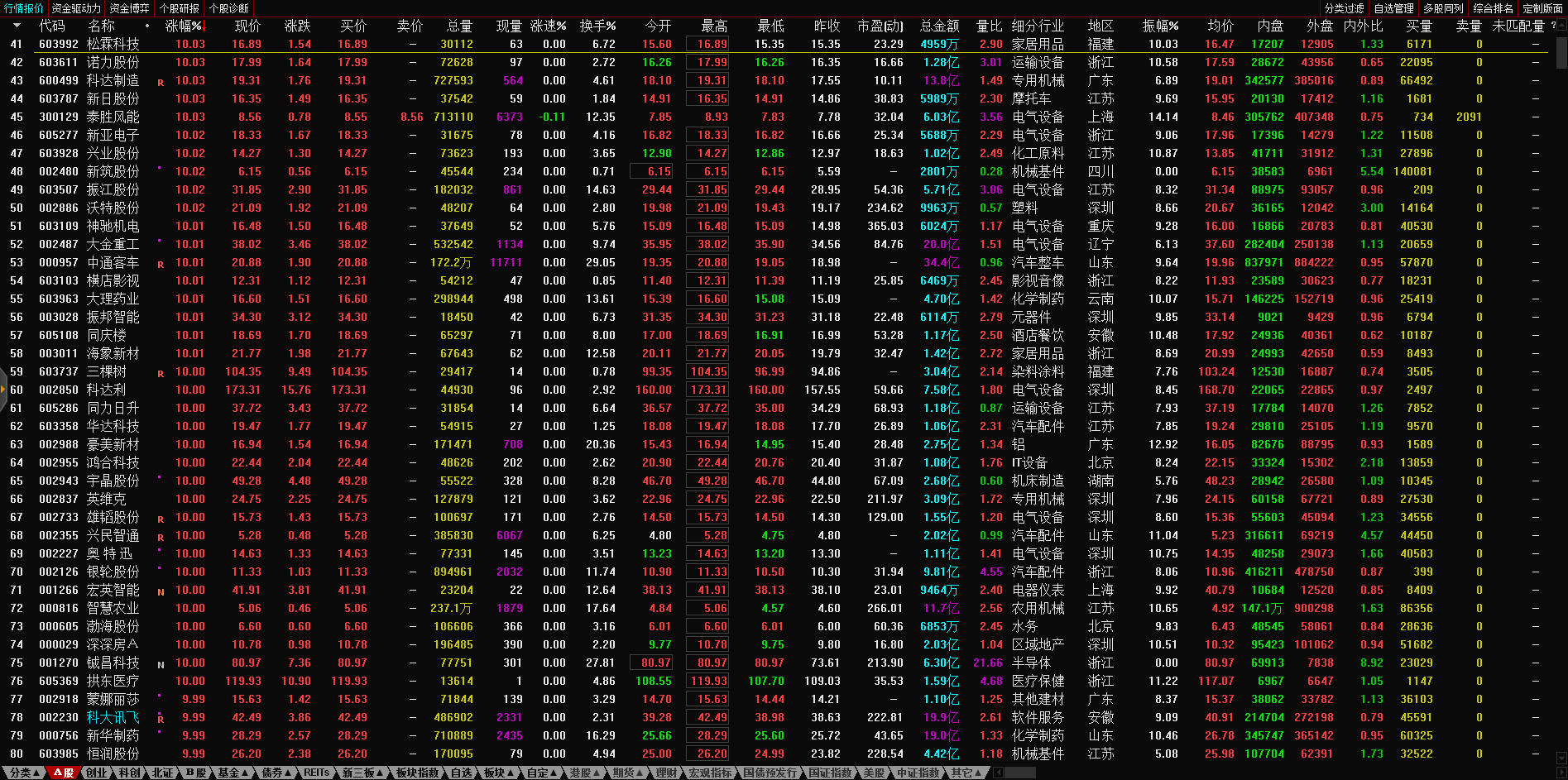Click the R marker beside 三棵树
The image size is (1568, 780).
pyautogui.click(x=161, y=373)
